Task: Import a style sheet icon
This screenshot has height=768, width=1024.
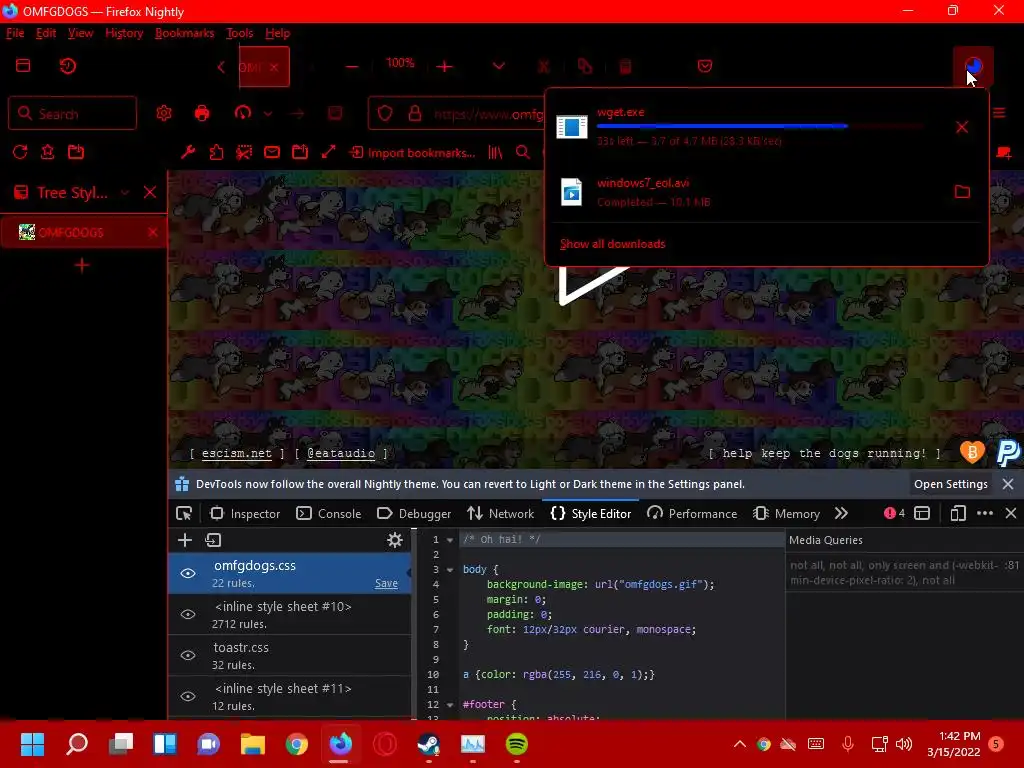Action: (x=214, y=539)
